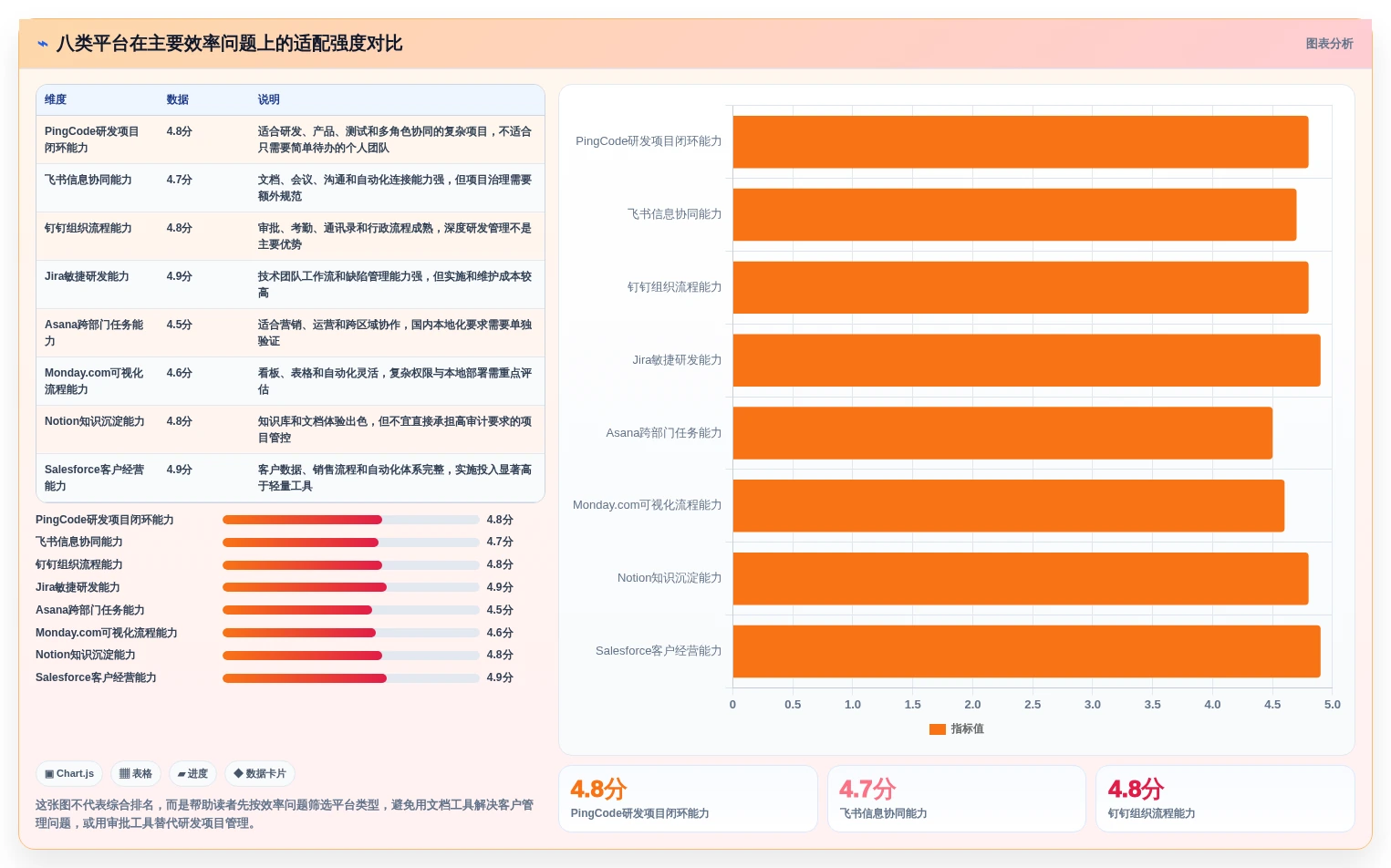Screen dimensions: 1391x868
Task: Click the 4.5分 value beside the Asana progress bar
Action: pyautogui.click(x=500, y=610)
